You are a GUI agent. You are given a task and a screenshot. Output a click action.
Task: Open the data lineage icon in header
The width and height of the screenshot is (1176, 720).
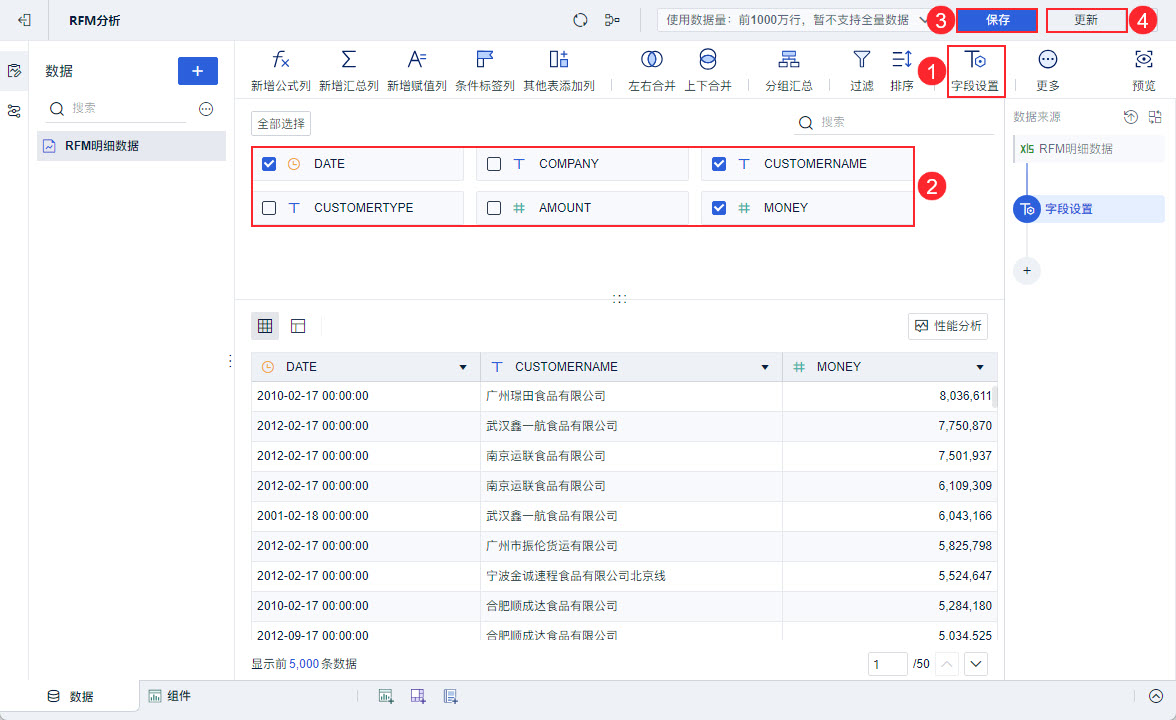point(612,20)
